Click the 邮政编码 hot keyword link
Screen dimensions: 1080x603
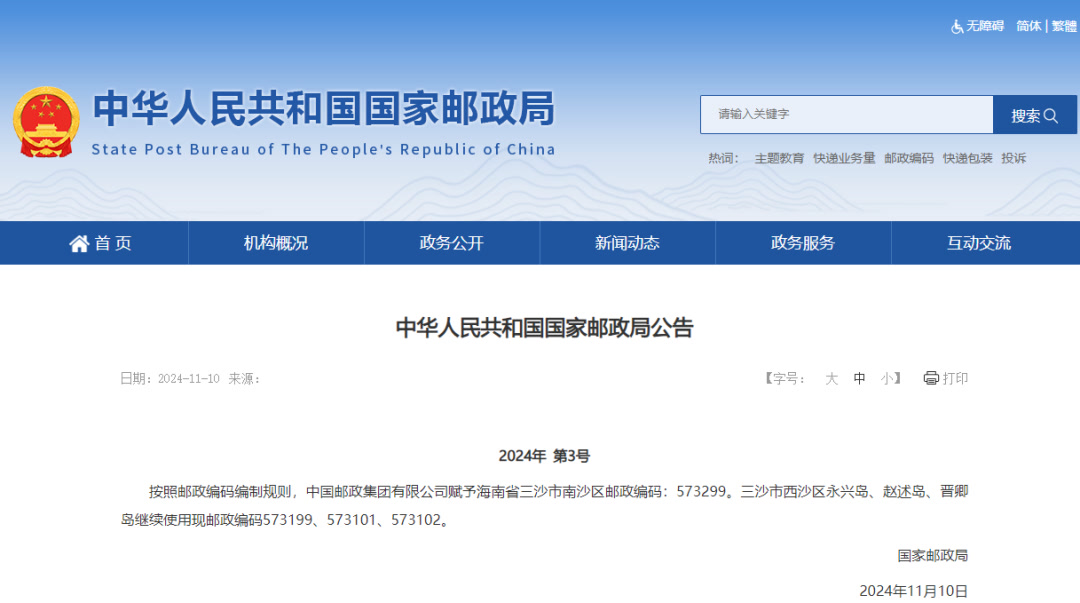[x=909, y=158]
